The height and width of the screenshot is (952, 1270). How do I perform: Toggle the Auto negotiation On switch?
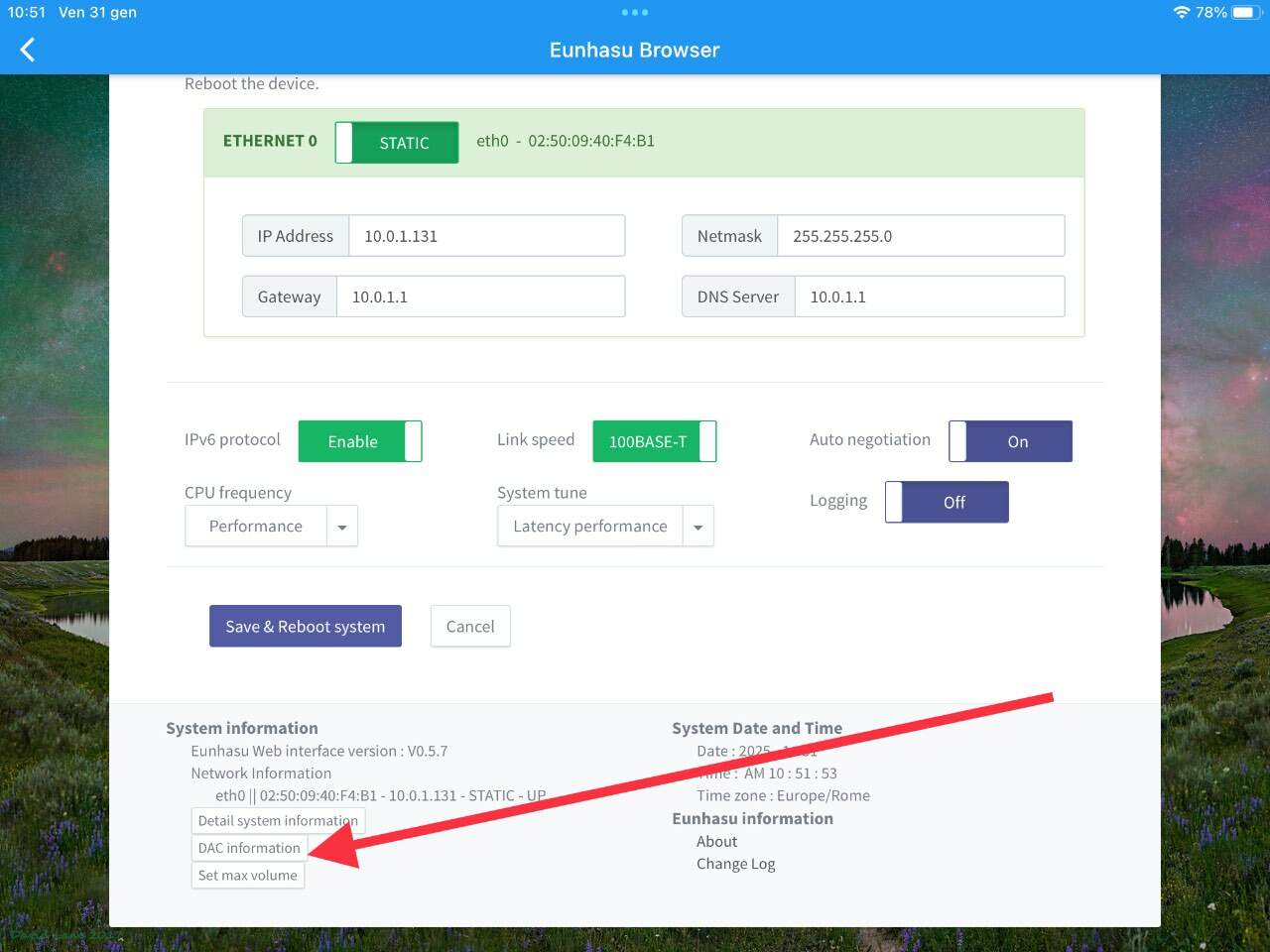(1010, 441)
